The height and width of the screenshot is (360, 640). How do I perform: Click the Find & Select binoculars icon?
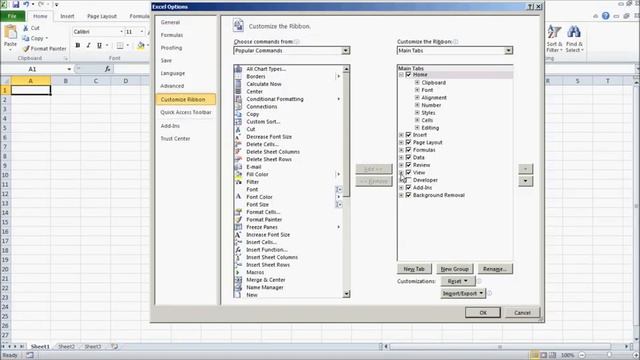(x=574, y=32)
